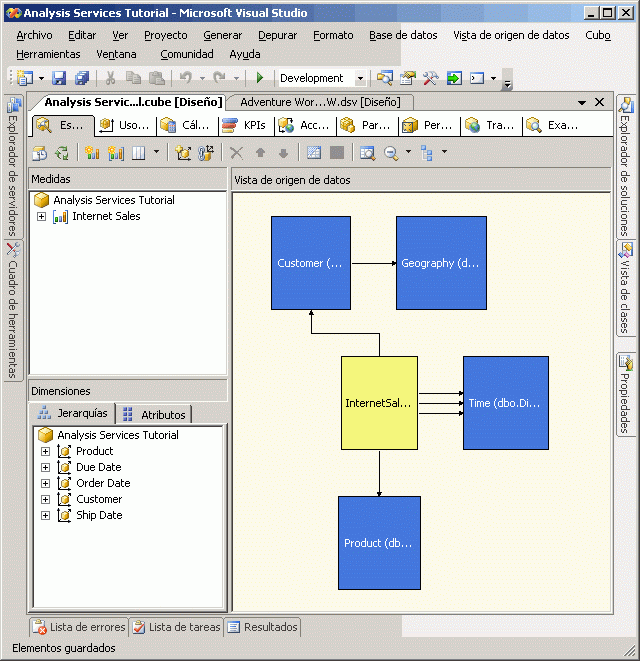
Task: Open Vista de clases side tab
Action: click(626, 288)
